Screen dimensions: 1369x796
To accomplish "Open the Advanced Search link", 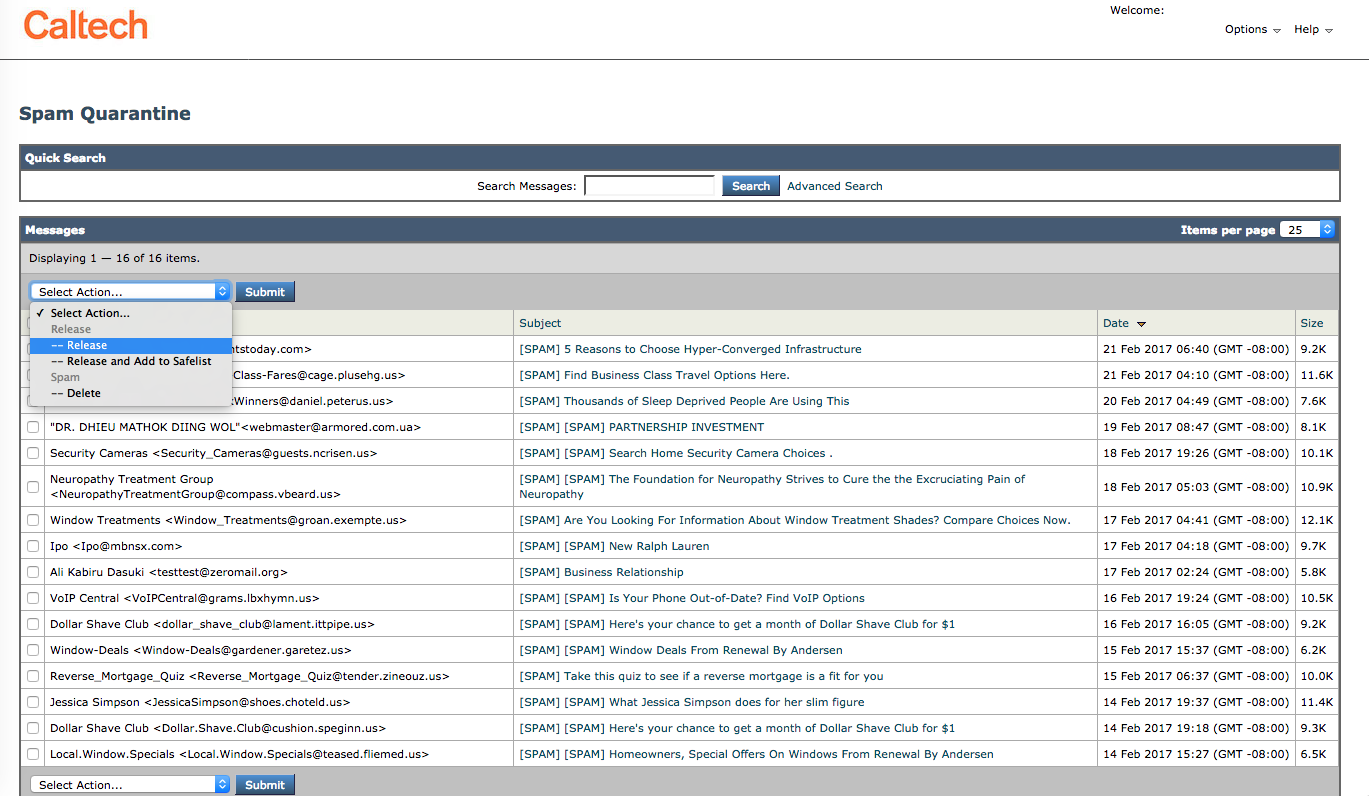I will pyautogui.click(x=834, y=186).
